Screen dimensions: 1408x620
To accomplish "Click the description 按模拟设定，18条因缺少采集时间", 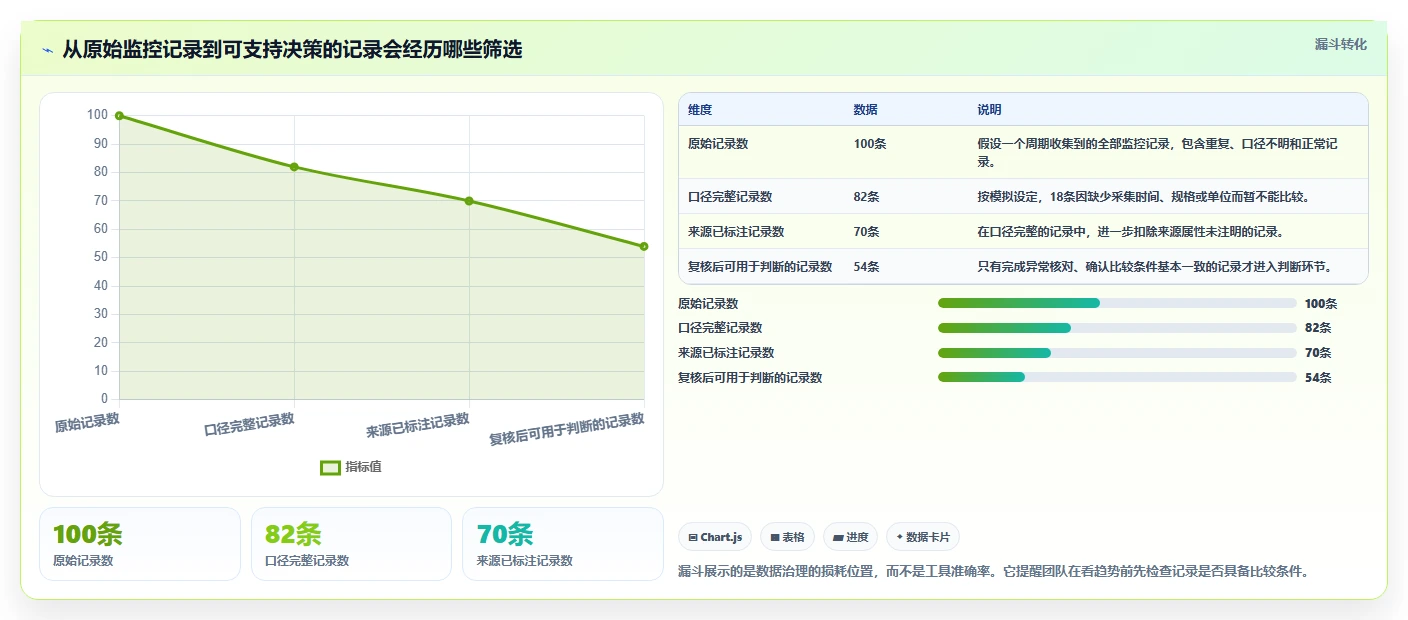I will pyautogui.click(x=1144, y=197).
